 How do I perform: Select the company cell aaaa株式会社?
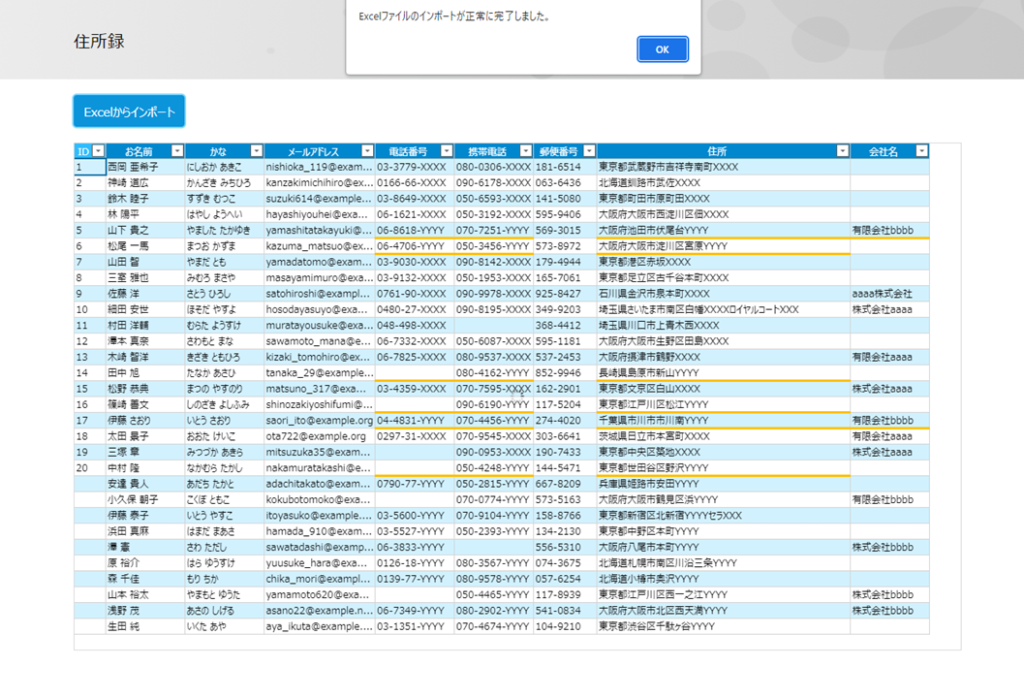pyautogui.click(x=882, y=294)
